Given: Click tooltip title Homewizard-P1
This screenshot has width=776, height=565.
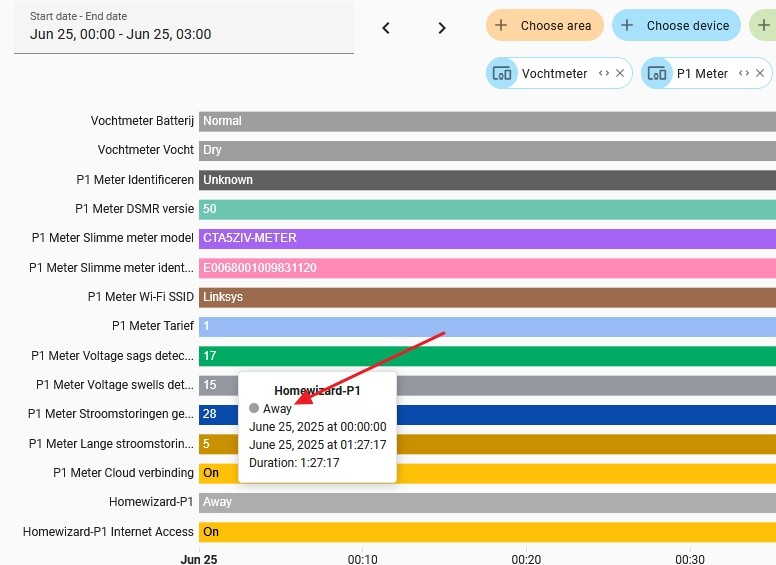Looking at the screenshot, I should pos(317,391).
